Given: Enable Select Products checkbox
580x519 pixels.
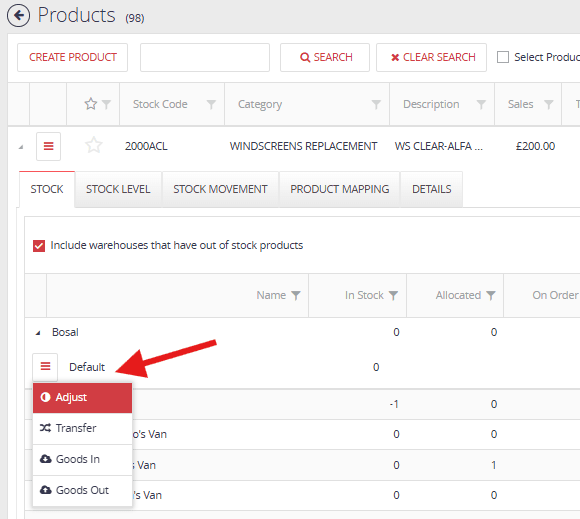Looking at the screenshot, I should [x=503, y=57].
